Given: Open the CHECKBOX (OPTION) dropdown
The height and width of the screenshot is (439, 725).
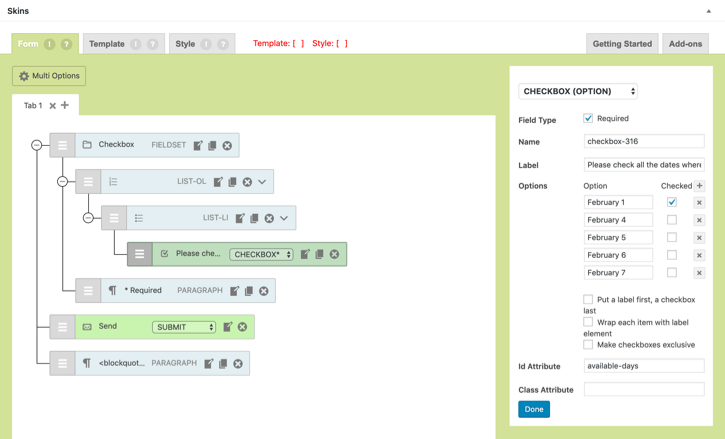Looking at the screenshot, I should coord(578,91).
